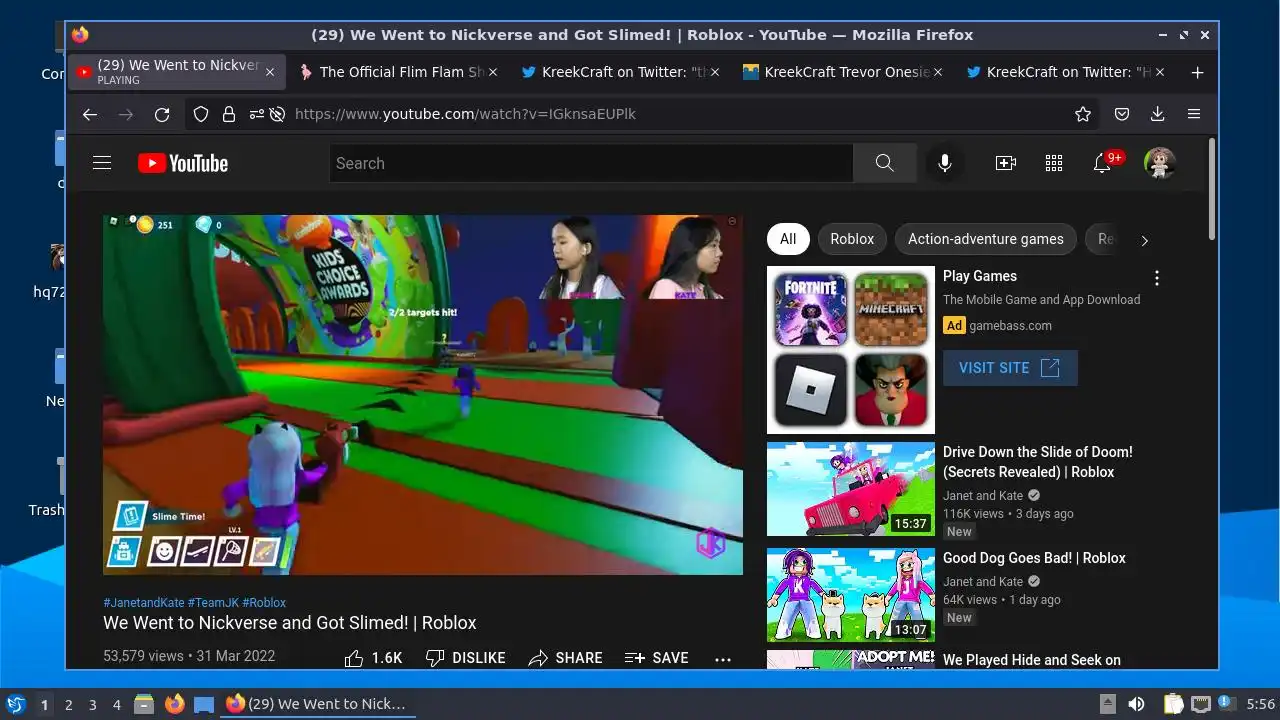Open the YouTube guide hamburger menu

click(102, 163)
